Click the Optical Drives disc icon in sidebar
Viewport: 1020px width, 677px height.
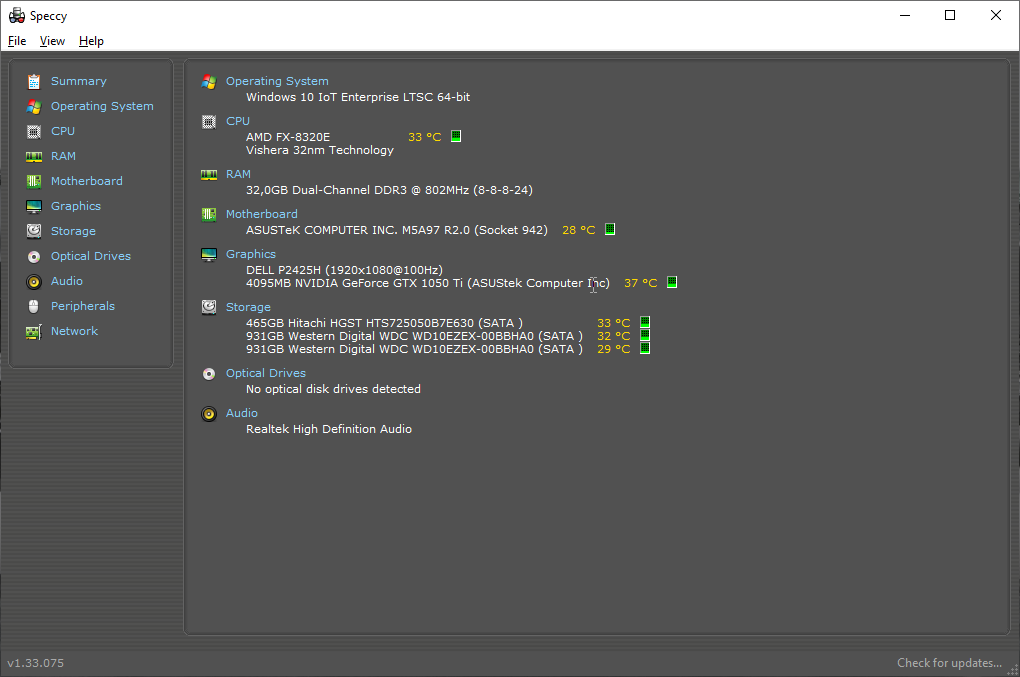[34, 257]
